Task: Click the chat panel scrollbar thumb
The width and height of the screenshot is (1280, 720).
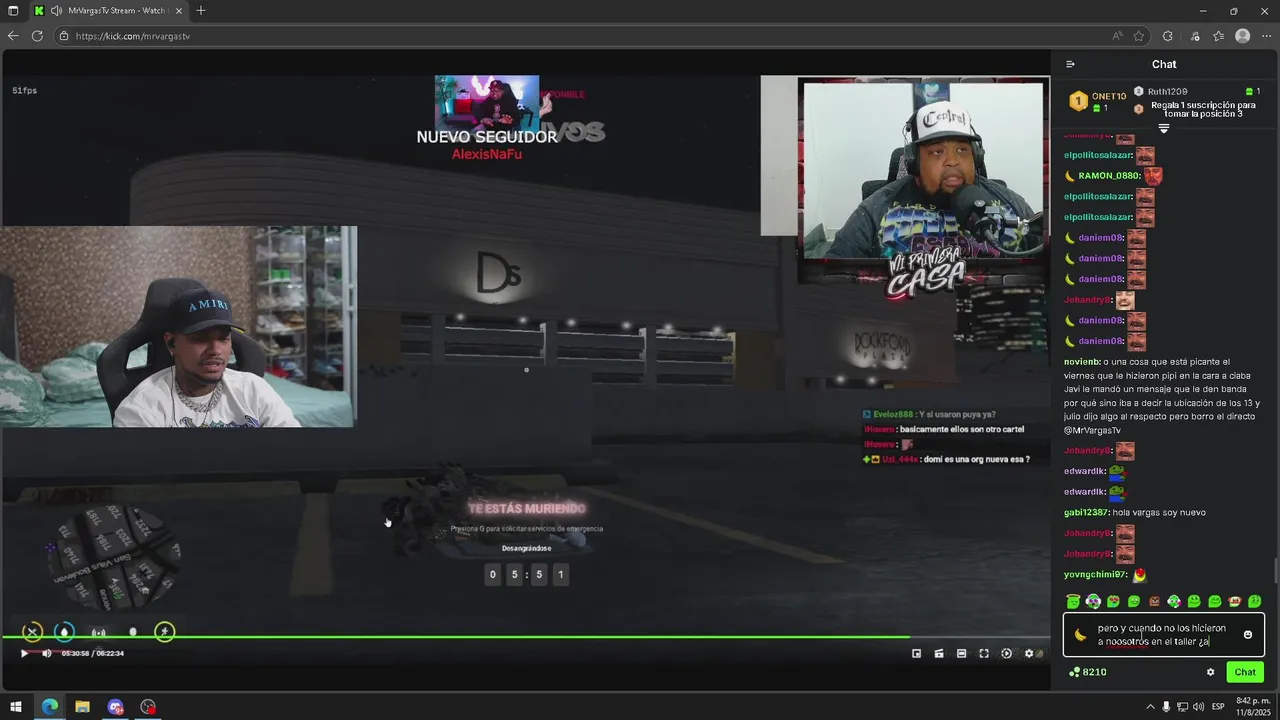Action: click(x=1275, y=570)
